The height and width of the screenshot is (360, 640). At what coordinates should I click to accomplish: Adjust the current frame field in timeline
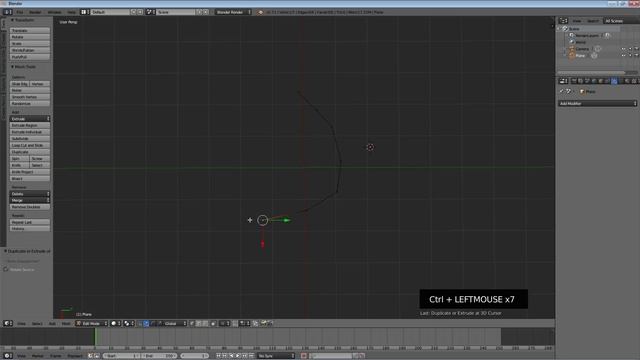tap(195, 356)
